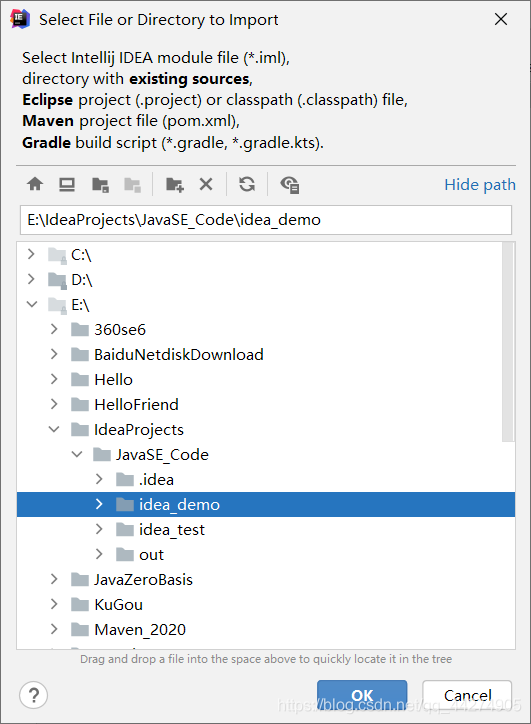Image resolution: width=531 pixels, height=724 pixels.
Task: Jump to Project directory icon
Action: point(100,185)
